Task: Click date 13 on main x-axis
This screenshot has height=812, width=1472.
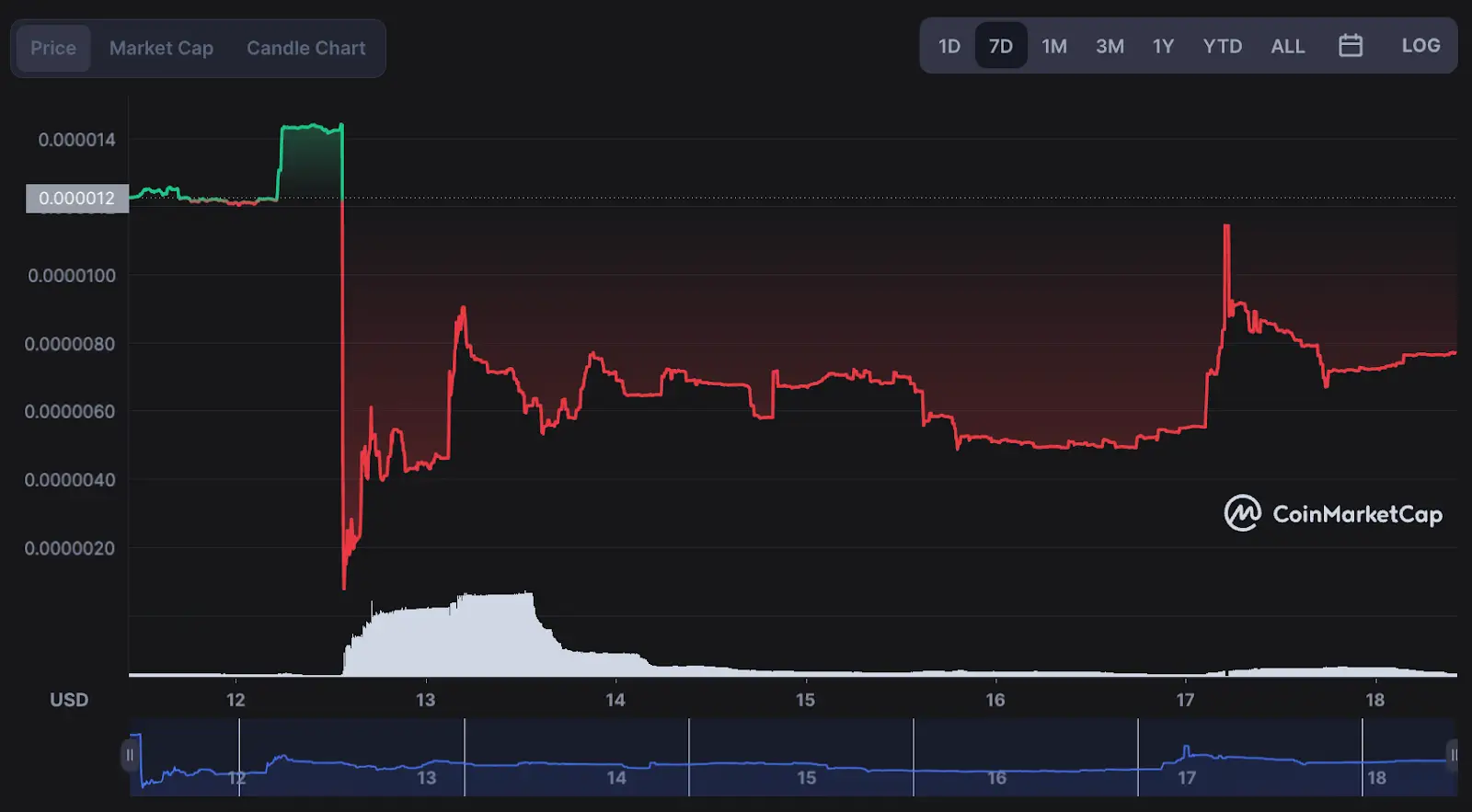Action: tap(425, 700)
